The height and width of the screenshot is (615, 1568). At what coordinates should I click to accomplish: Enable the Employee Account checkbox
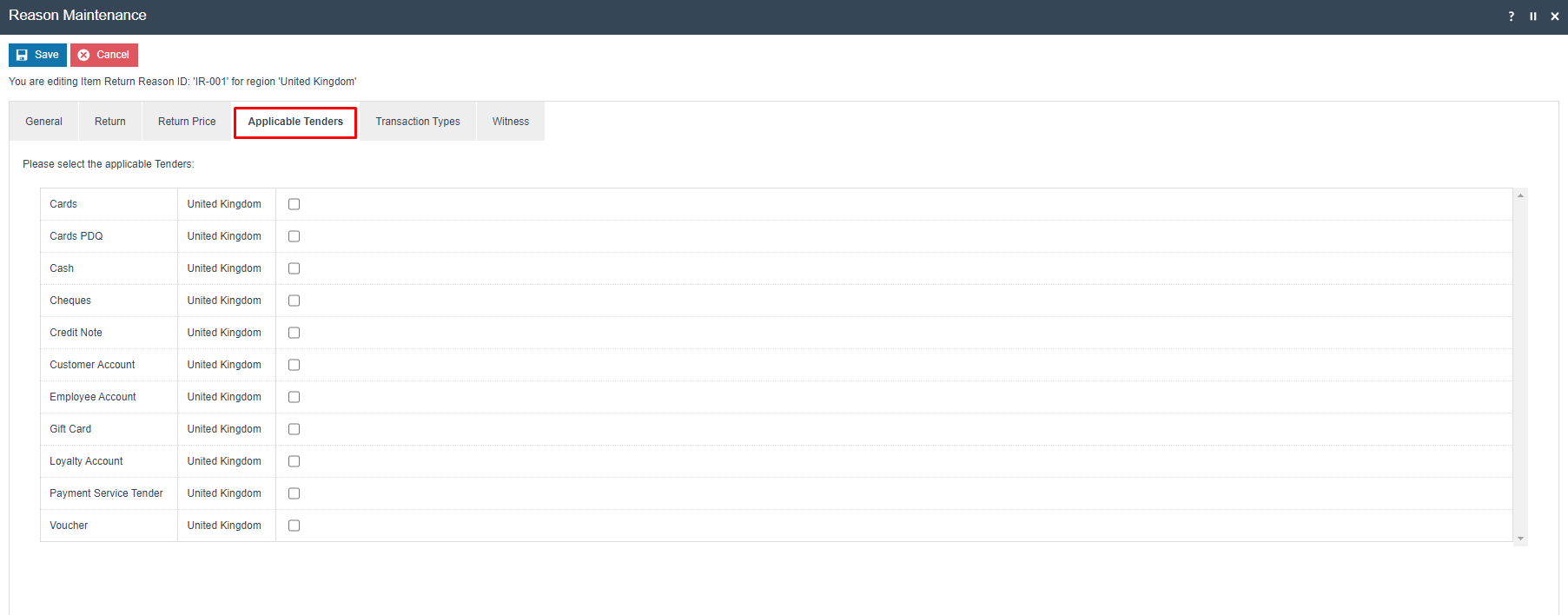pos(294,397)
